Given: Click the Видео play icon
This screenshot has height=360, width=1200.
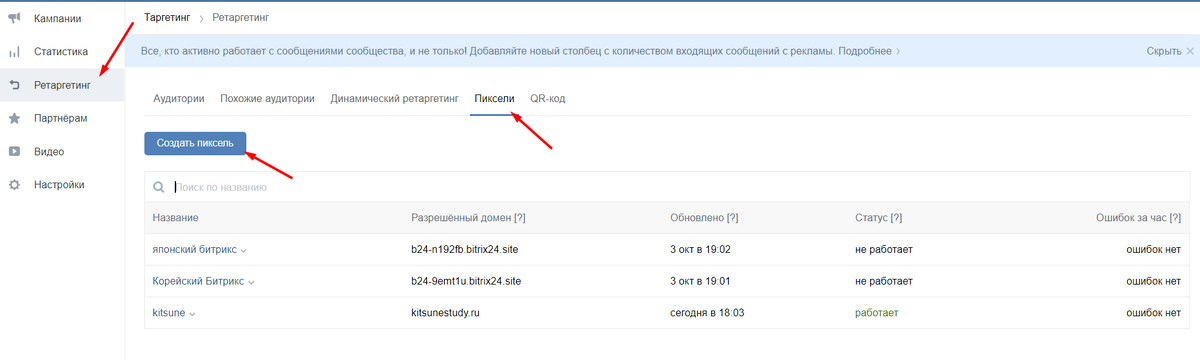Looking at the screenshot, I should [15, 152].
